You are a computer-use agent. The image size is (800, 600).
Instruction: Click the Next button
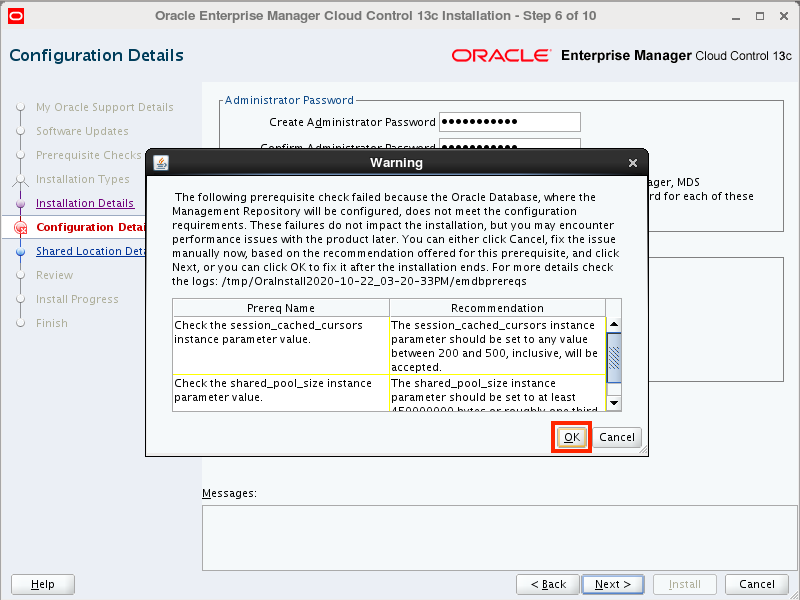coord(613,584)
